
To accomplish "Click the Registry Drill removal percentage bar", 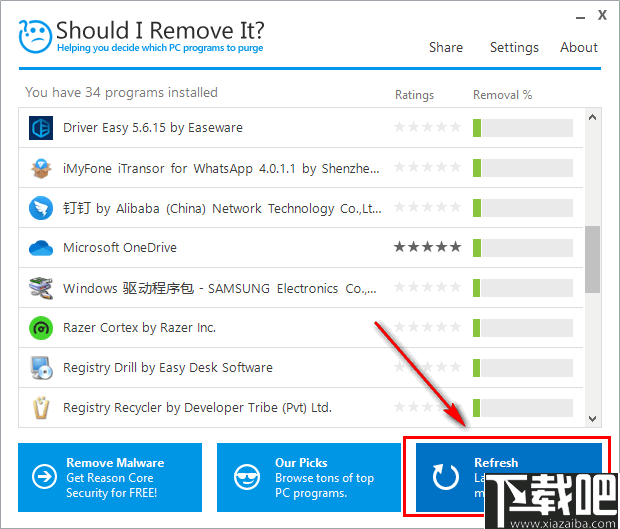I will coord(523,368).
